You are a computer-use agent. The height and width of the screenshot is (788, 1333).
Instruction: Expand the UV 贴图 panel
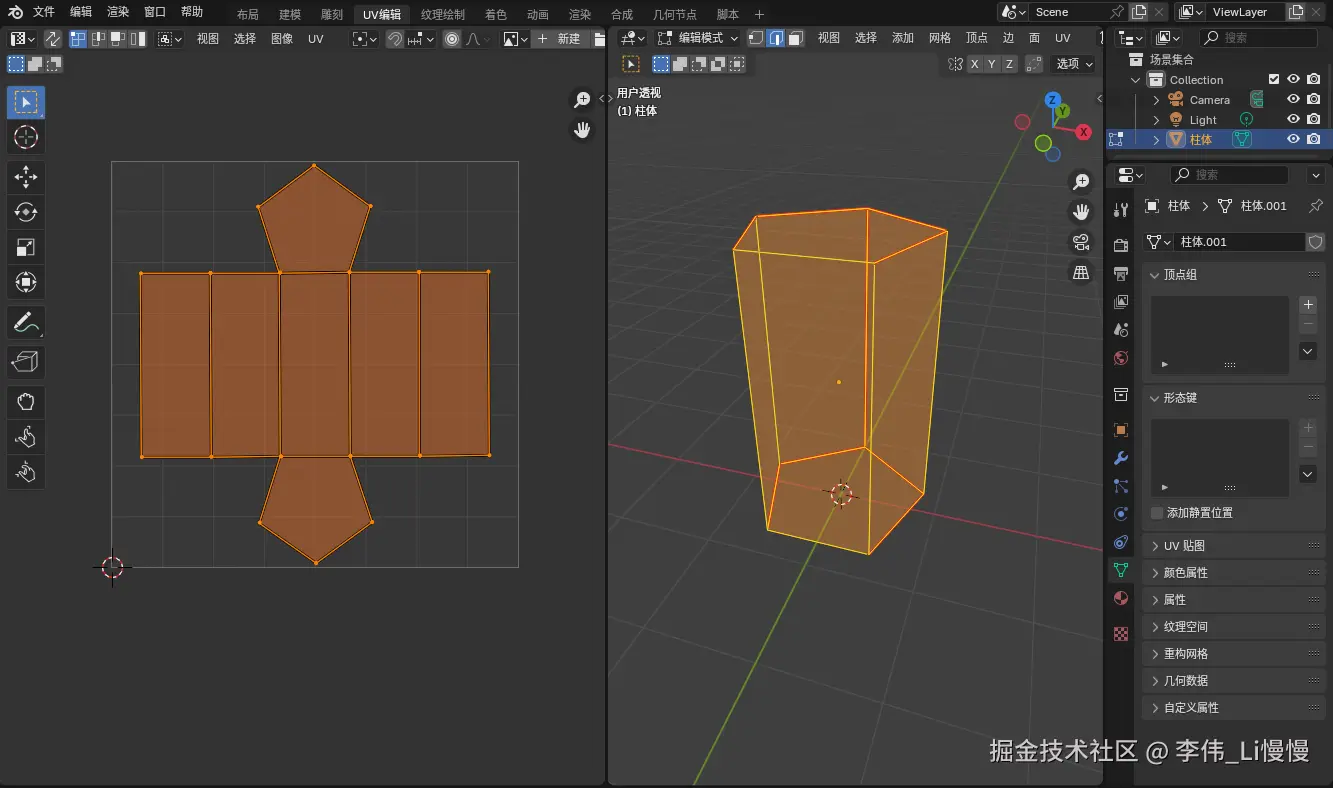pyautogui.click(x=1184, y=546)
